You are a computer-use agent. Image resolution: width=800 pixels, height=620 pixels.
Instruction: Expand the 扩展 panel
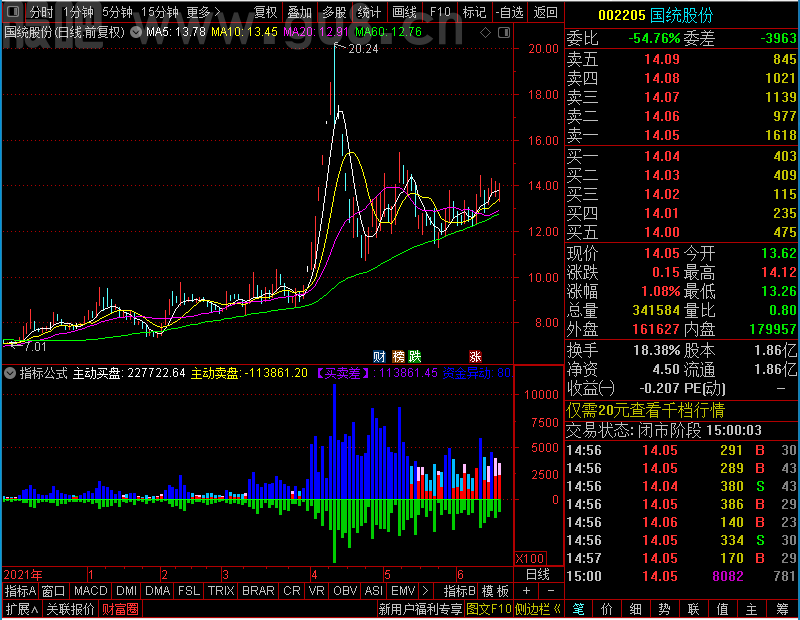pos(22,609)
